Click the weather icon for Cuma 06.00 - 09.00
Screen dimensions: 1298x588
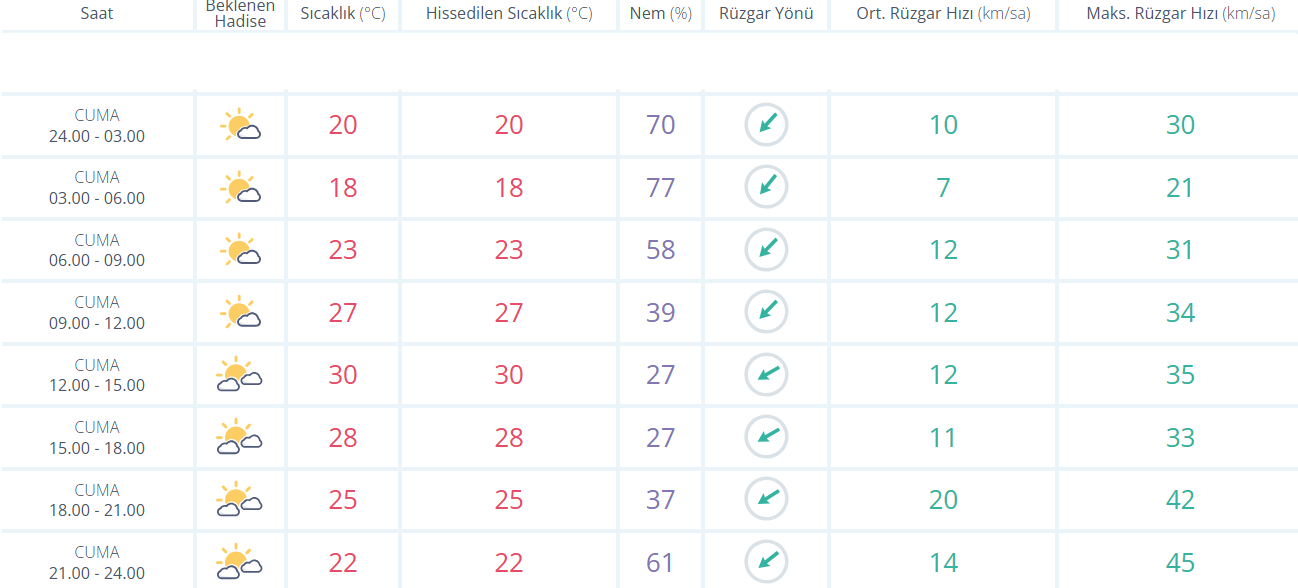point(241,250)
